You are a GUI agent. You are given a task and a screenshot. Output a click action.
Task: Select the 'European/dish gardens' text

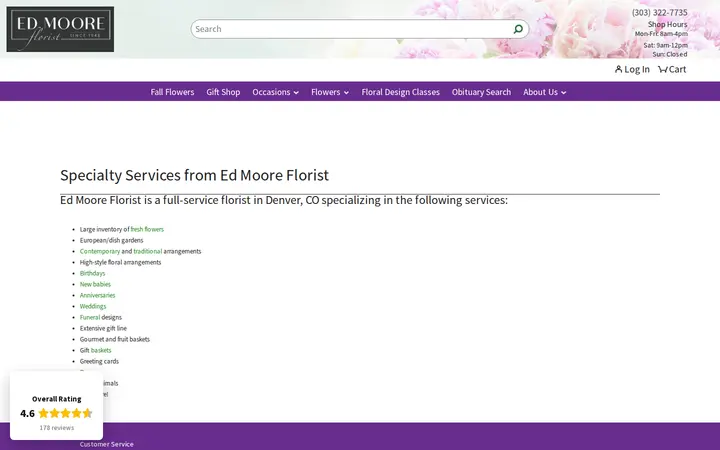tap(112, 240)
